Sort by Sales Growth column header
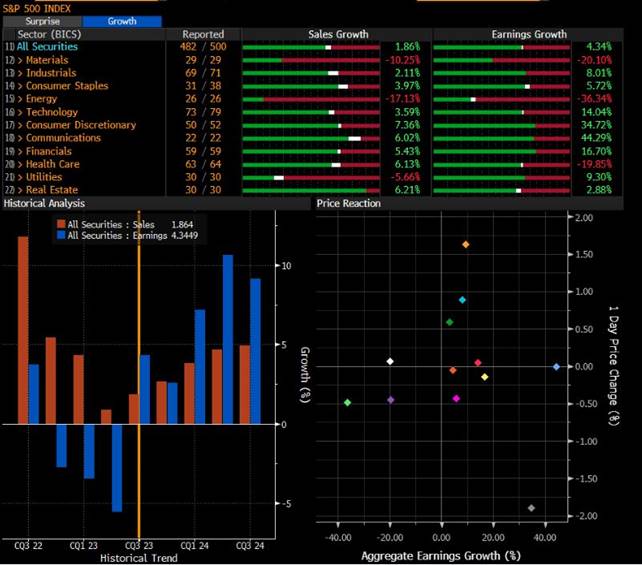 tap(338, 34)
